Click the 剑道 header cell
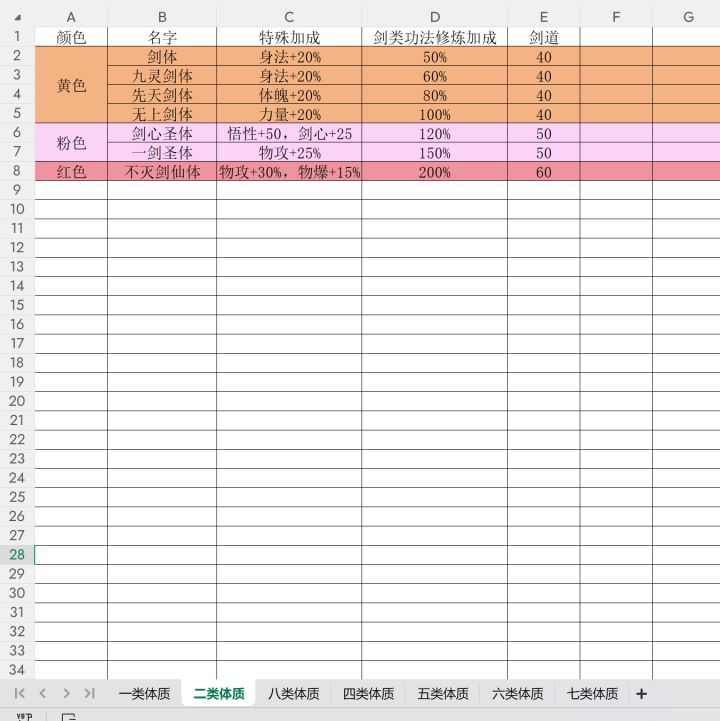This screenshot has height=721, width=720. (543, 37)
